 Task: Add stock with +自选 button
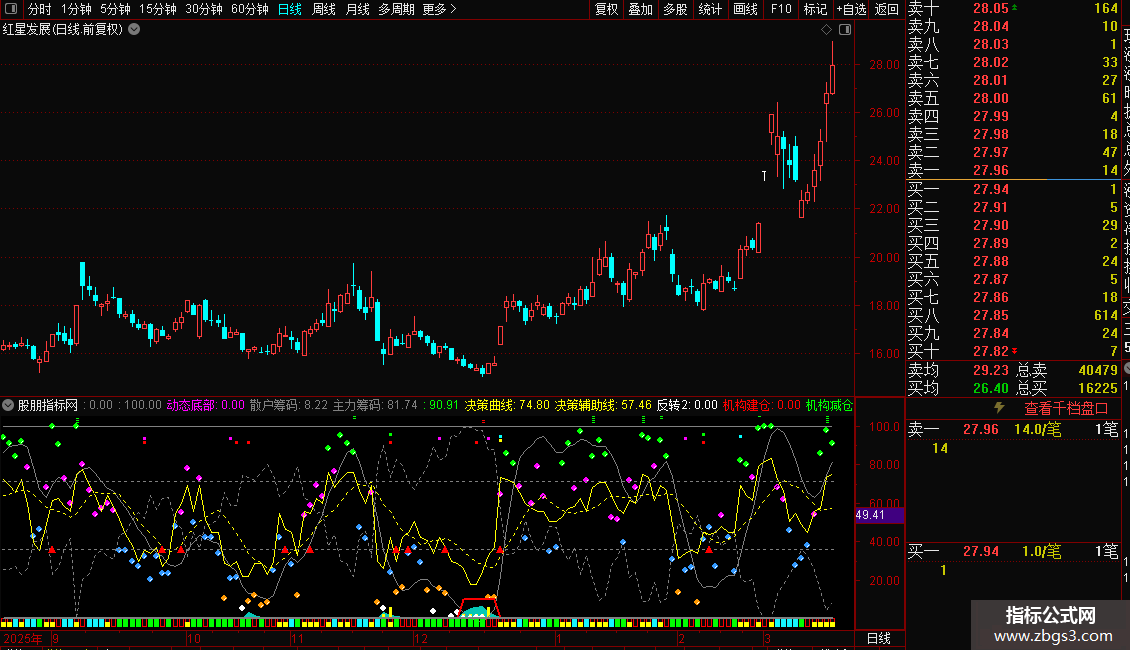coord(851,9)
